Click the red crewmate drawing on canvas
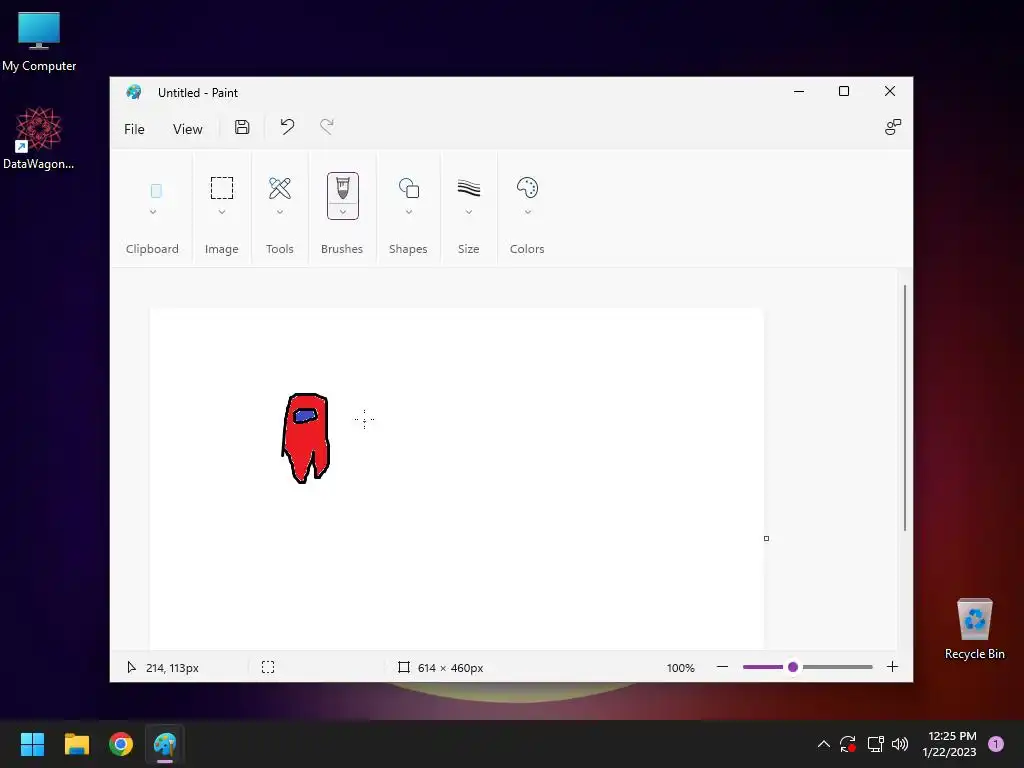 click(306, 438)
